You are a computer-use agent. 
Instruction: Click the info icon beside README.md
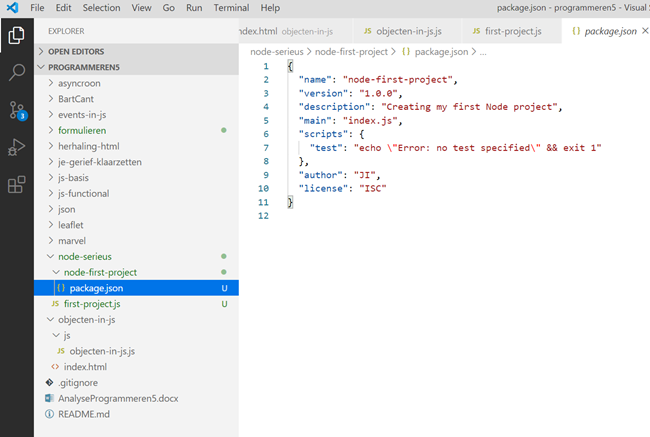click(x=49, y=414)
